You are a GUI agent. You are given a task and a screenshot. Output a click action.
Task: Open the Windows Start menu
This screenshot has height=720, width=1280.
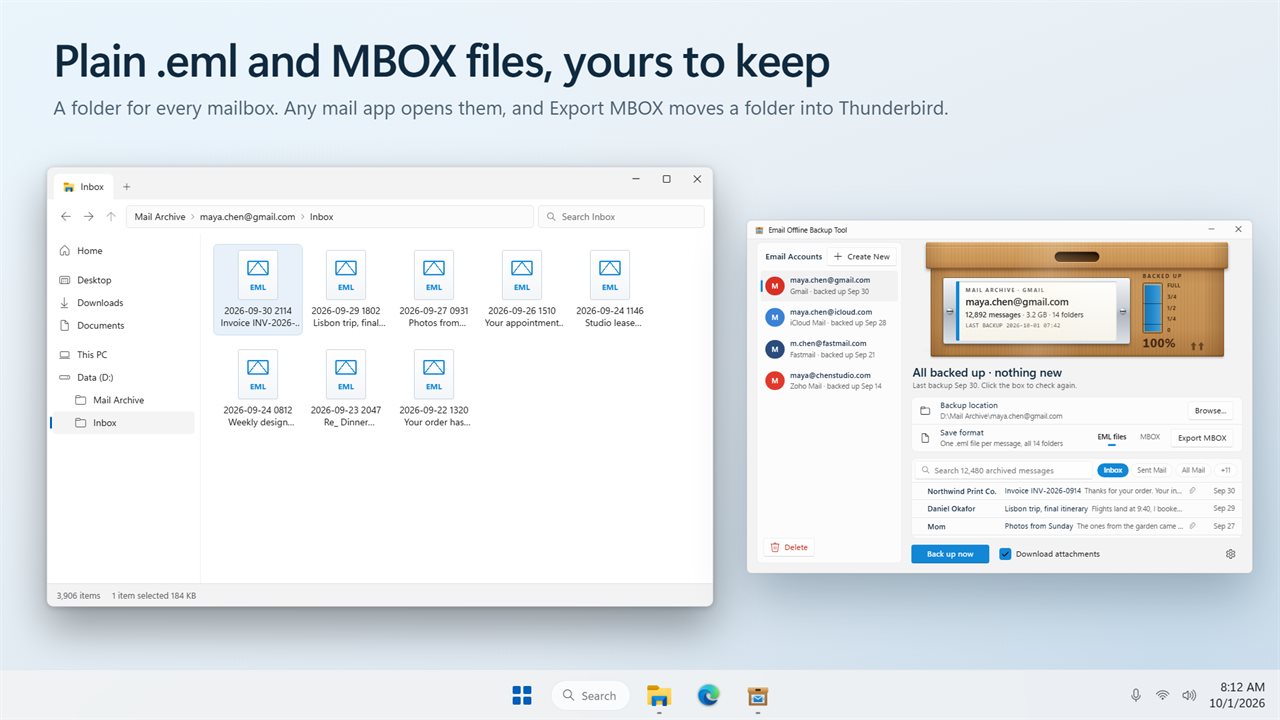click(x=521, y=695)
